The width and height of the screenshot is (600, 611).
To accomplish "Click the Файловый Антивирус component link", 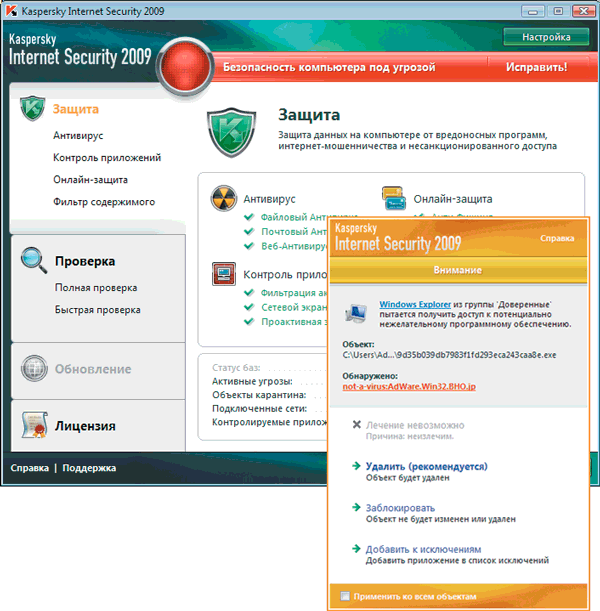I will (295, 217).
